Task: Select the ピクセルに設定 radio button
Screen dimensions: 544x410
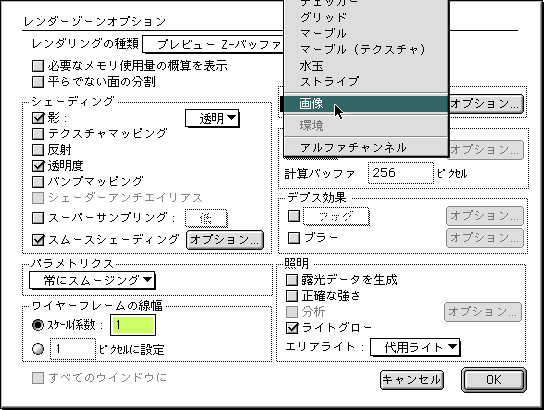Action: click(38, 349)
